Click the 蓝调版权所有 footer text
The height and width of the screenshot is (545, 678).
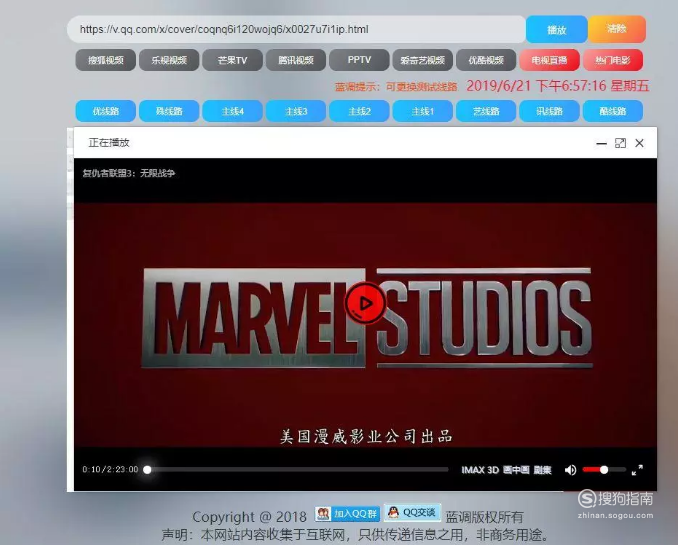click(484, 517)
